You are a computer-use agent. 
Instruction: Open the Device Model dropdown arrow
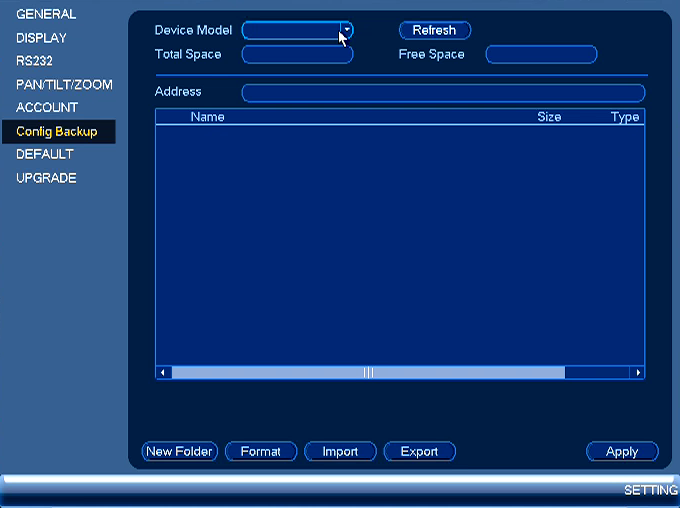(347, 30)
